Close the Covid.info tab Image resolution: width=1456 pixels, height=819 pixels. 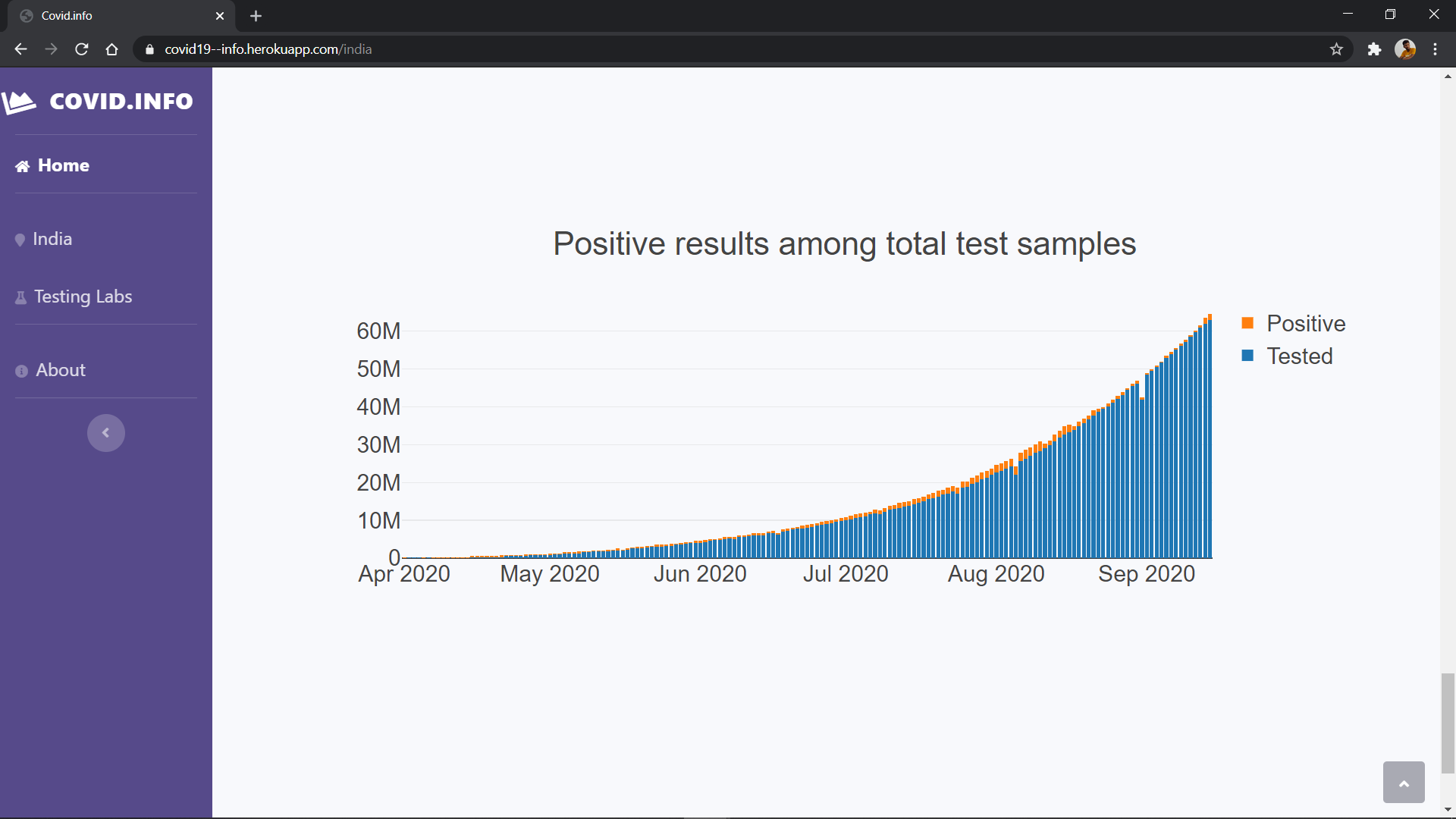tap(220, 16)
